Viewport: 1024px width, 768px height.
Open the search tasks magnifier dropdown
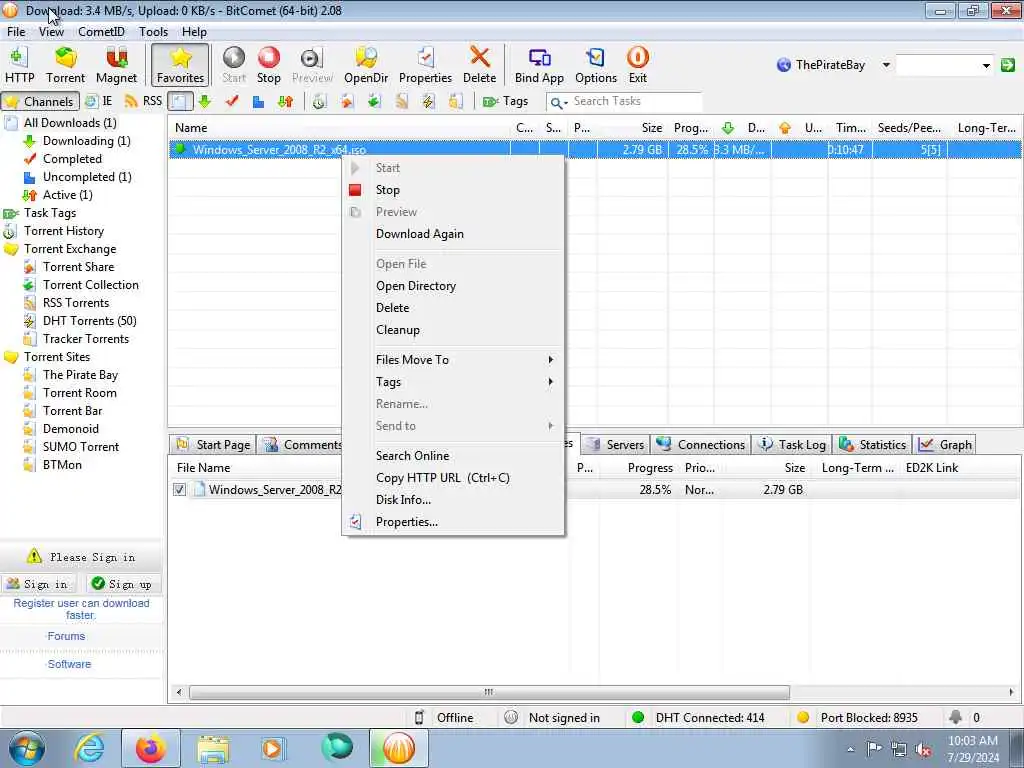[x=558, y=102]
